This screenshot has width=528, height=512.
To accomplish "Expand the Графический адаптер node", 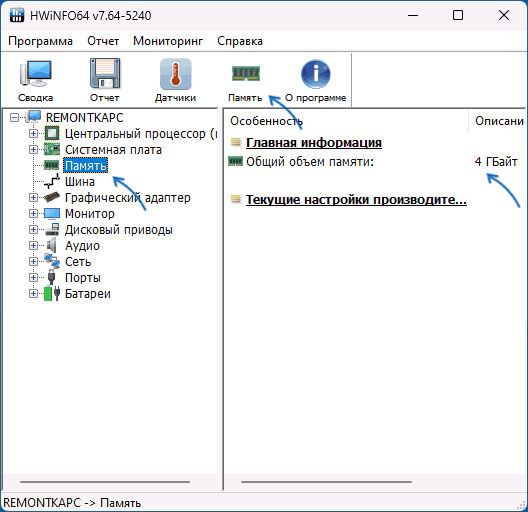I will click(x=33, y=197).
